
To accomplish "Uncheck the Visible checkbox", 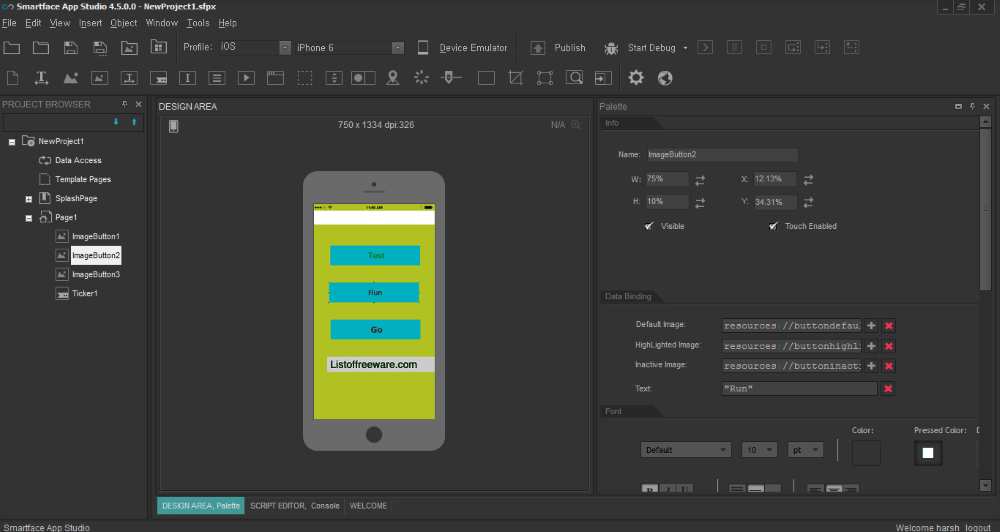I will tap(649, 226).
